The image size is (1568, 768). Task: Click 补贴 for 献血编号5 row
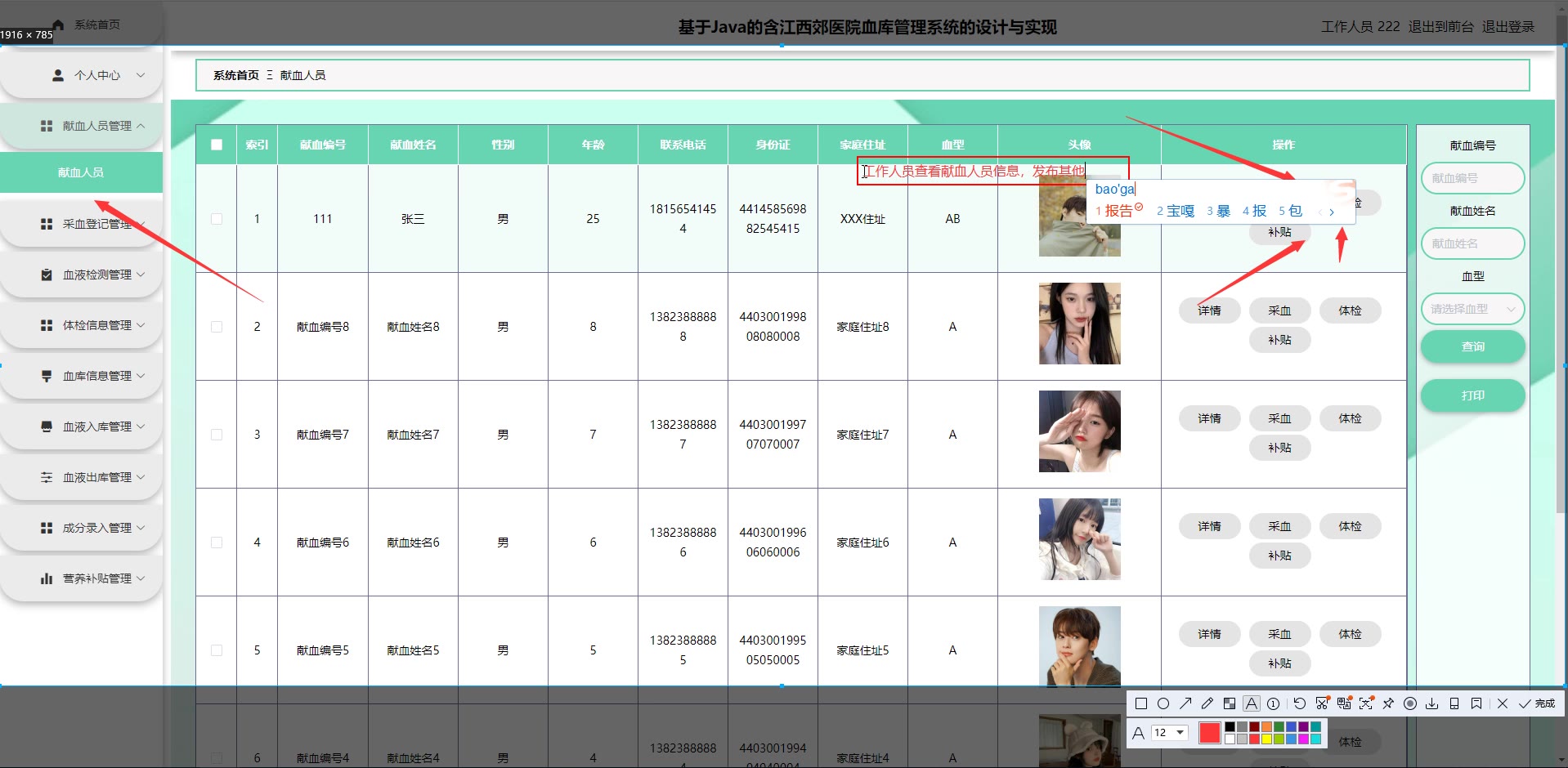tap(1279, 663)
